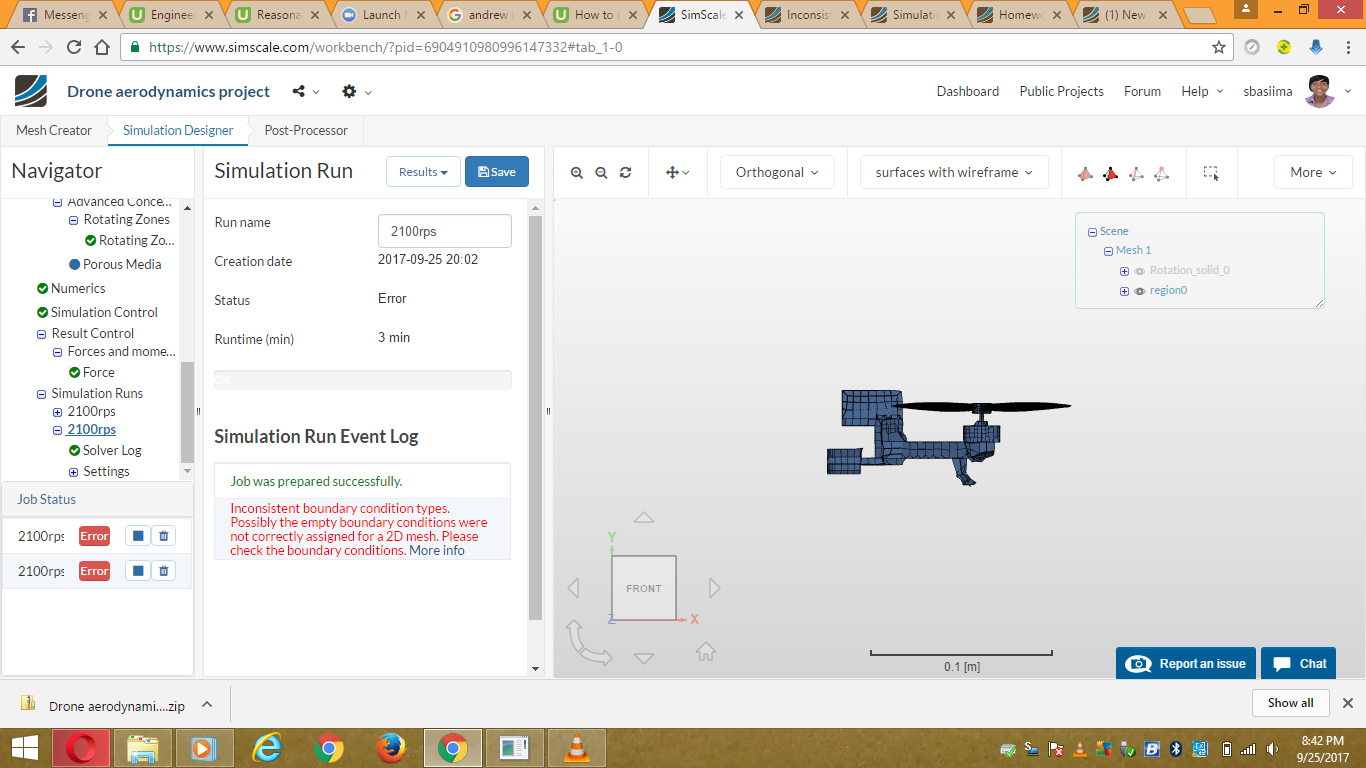Reset the viewer with the refresh icon

pyautogui.click(x=625, y=172)
